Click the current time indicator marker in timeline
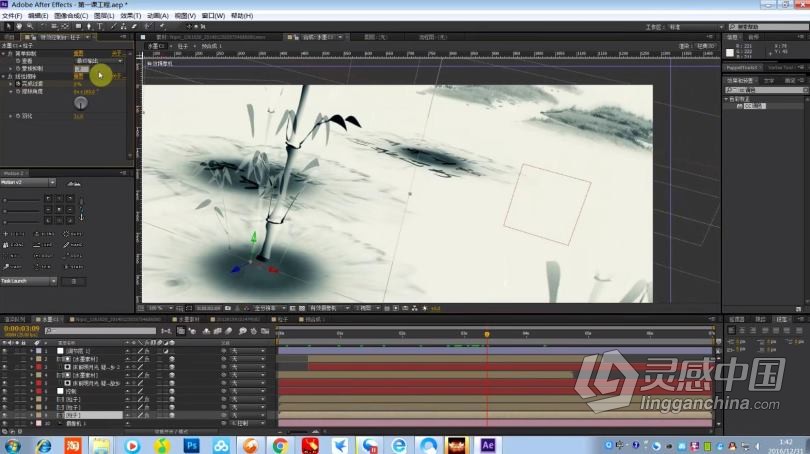The width and height of the screenshot is (810, 454). [487, 334]
